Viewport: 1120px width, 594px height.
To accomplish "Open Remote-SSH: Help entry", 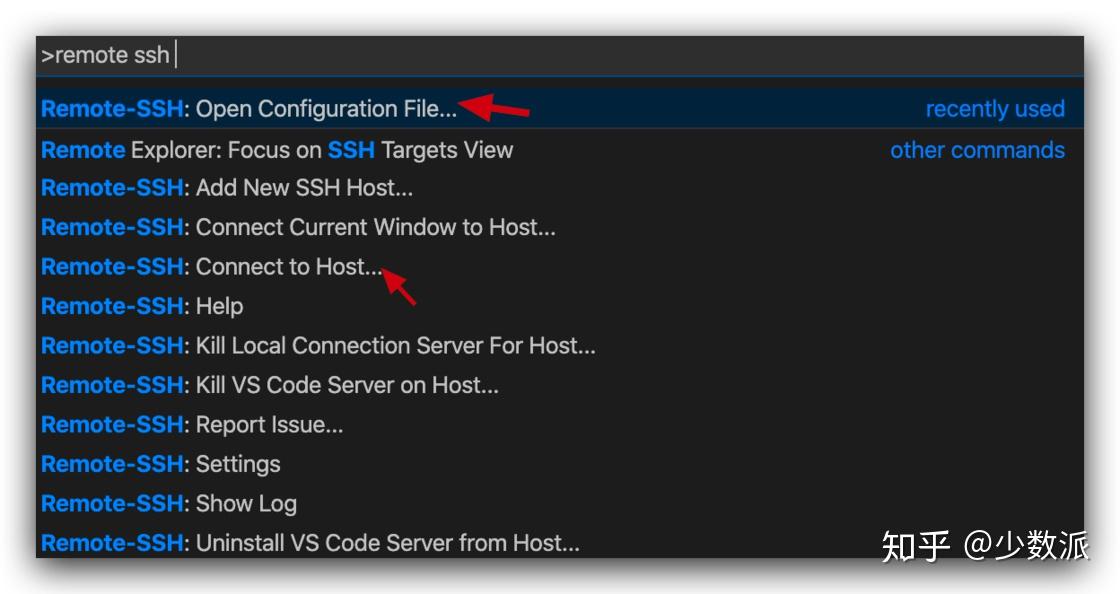I will pyautogui.click(x=560, y=306).
